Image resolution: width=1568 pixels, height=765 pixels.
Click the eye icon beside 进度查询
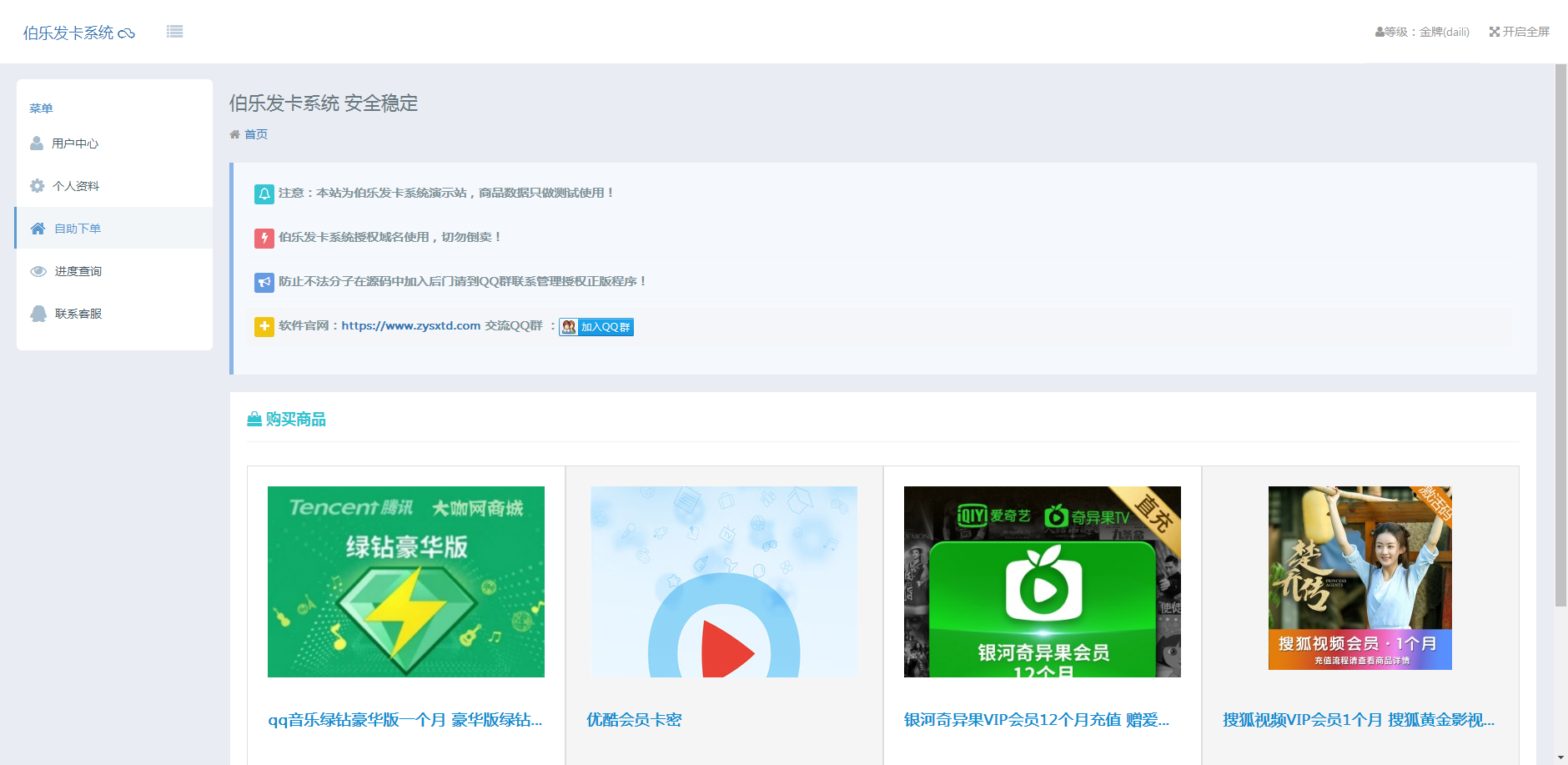pos(37,270)
